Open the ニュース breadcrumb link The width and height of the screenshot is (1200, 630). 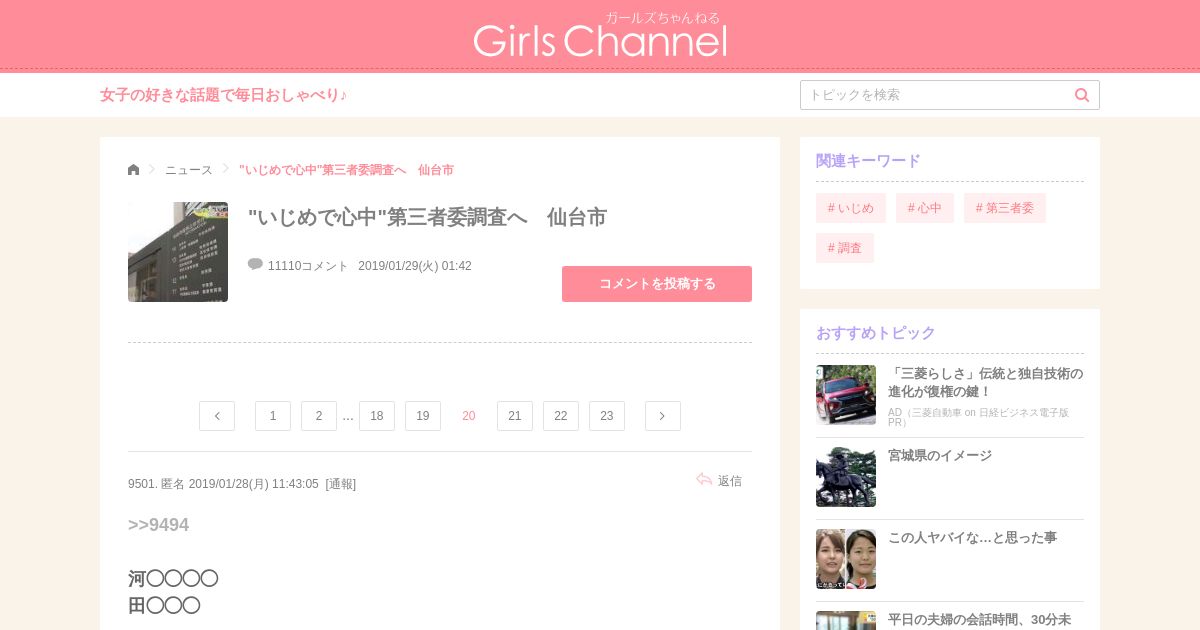[x=189, y=170]
